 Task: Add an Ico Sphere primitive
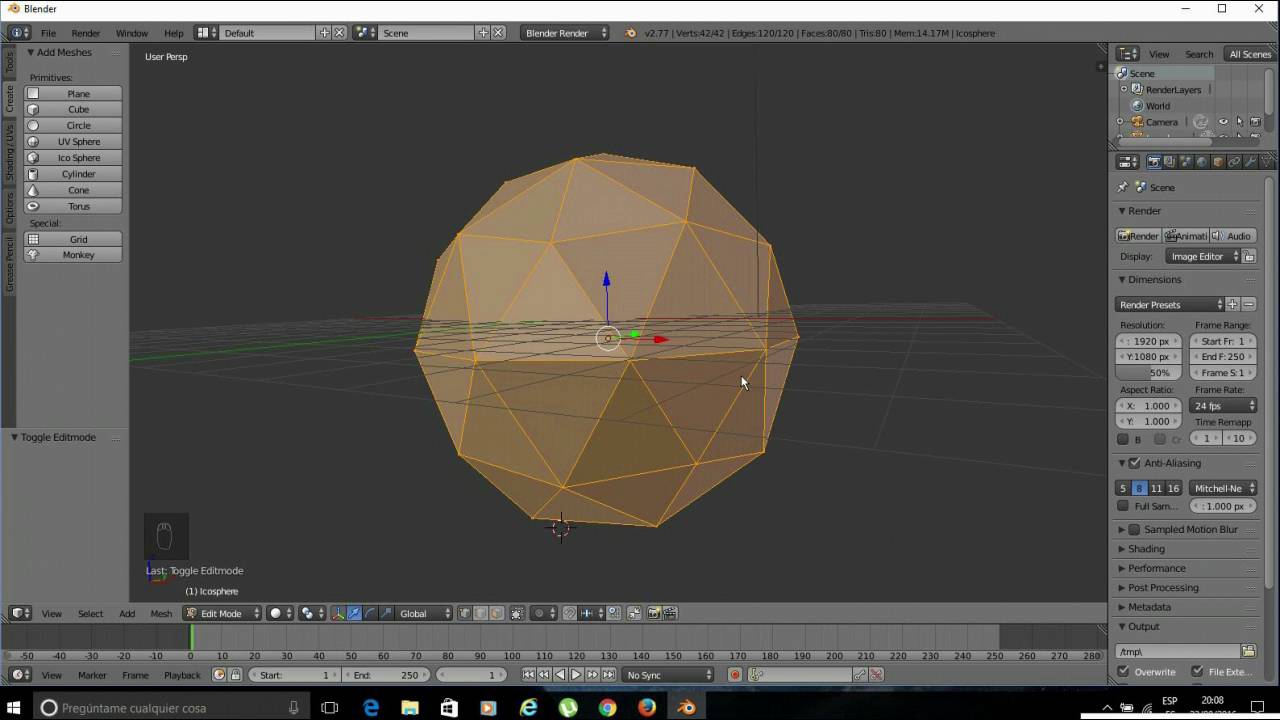point(73,158)
